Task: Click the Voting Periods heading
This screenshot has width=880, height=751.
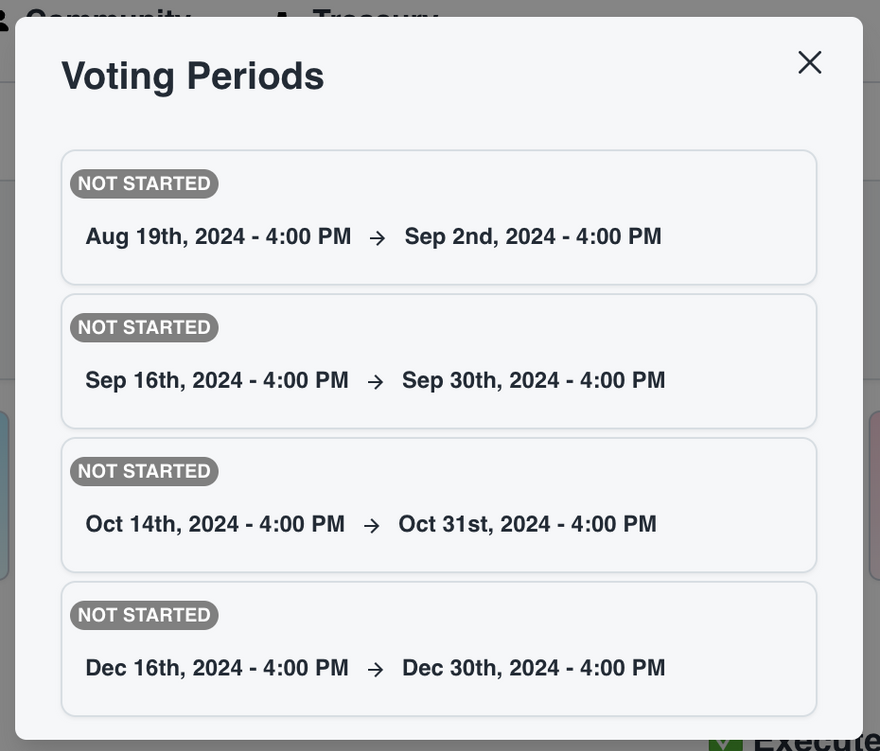Action: tap(193, 76)
